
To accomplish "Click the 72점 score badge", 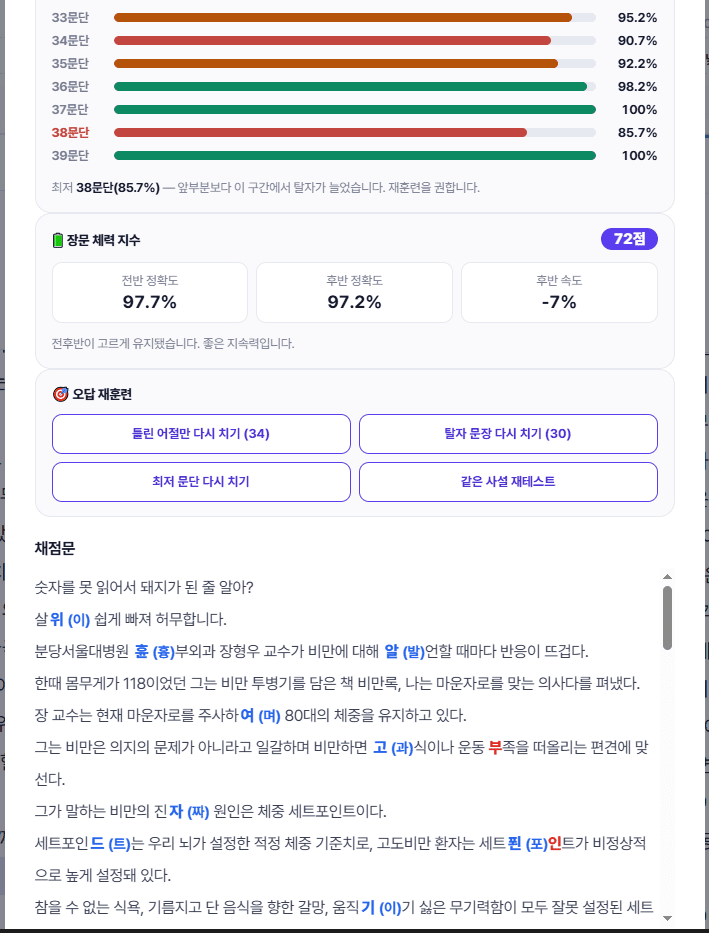I will [x=629, y=239].
